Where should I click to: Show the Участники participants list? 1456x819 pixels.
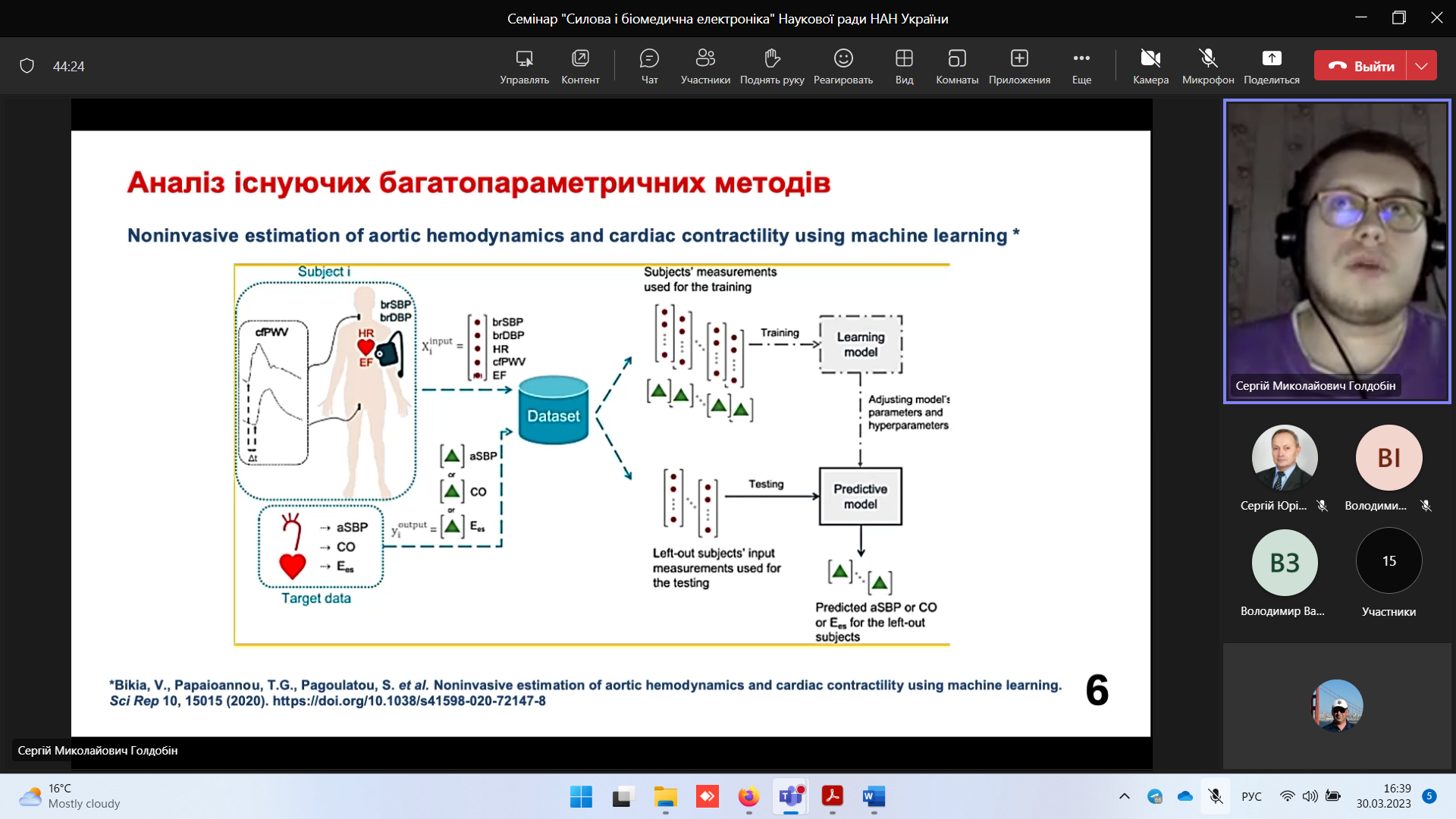[x=705, y=66]
